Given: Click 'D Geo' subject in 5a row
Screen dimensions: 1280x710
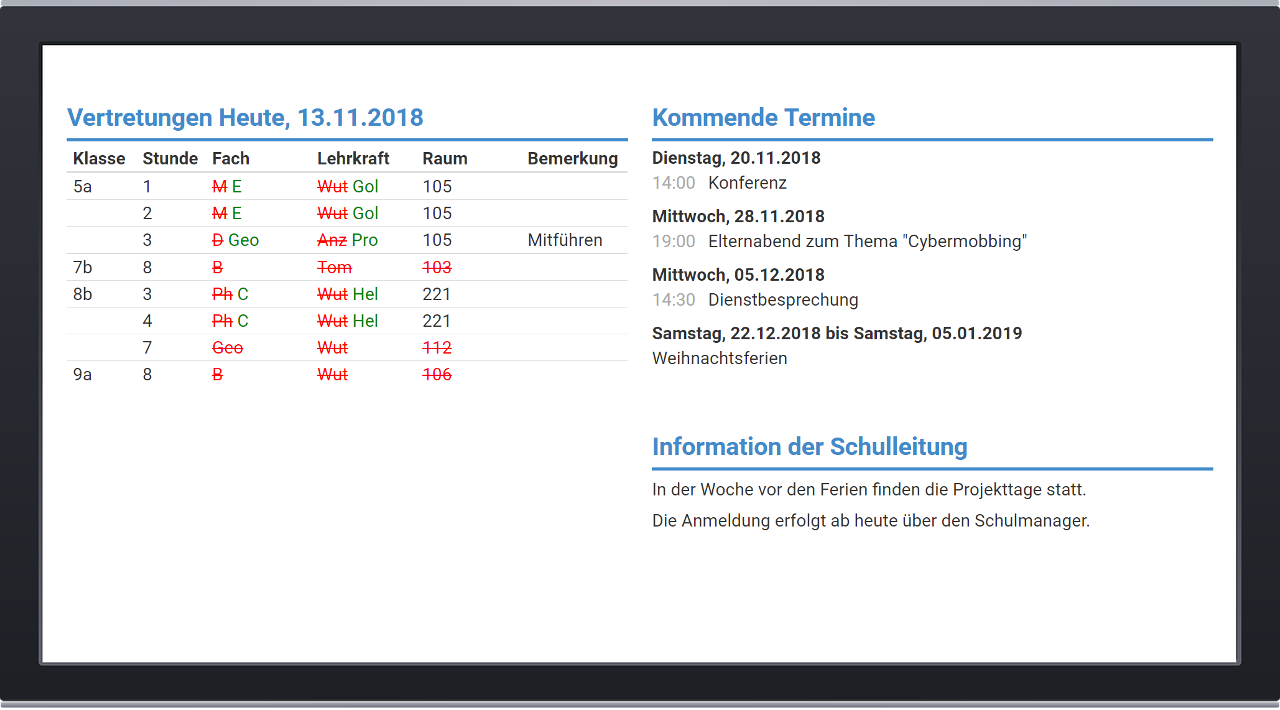Looking at the screenshot, I should (235, 241).
